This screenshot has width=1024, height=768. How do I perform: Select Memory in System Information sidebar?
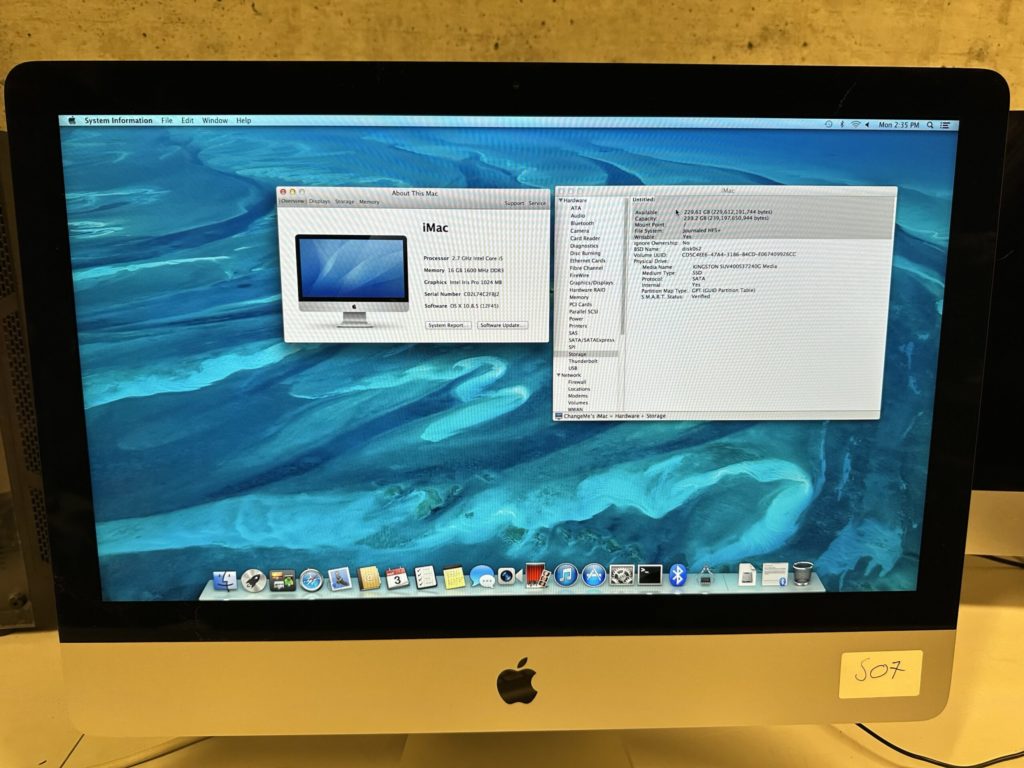pyautogui.click(x=579, y=297)
